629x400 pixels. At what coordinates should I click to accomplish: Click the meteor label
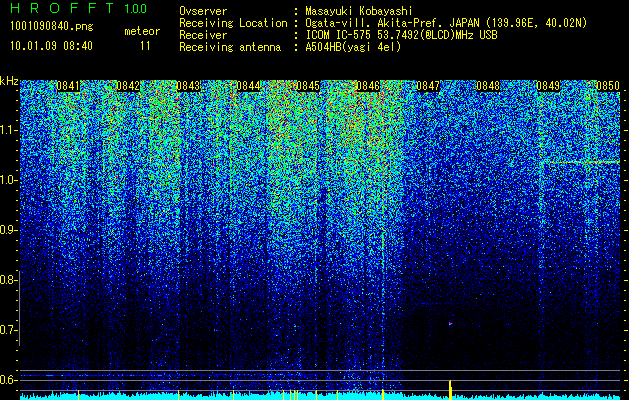[x=142, y=31]
